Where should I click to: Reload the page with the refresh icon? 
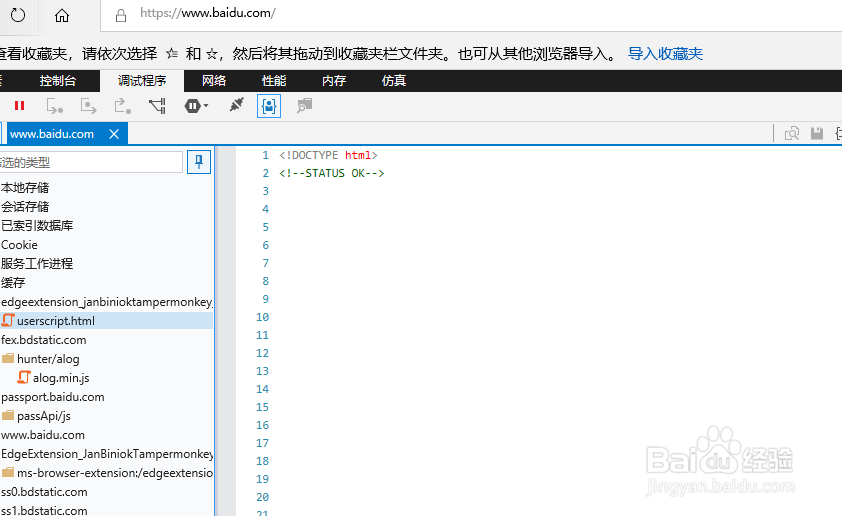click(x=18, y=15)
